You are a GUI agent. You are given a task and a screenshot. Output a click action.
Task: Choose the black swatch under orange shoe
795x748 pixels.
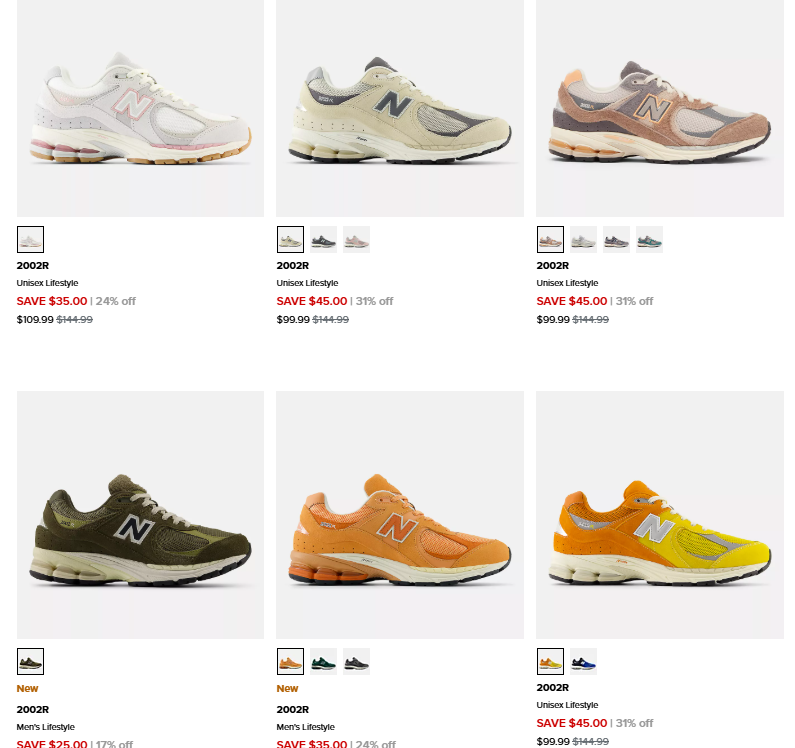tap(356, 661)
